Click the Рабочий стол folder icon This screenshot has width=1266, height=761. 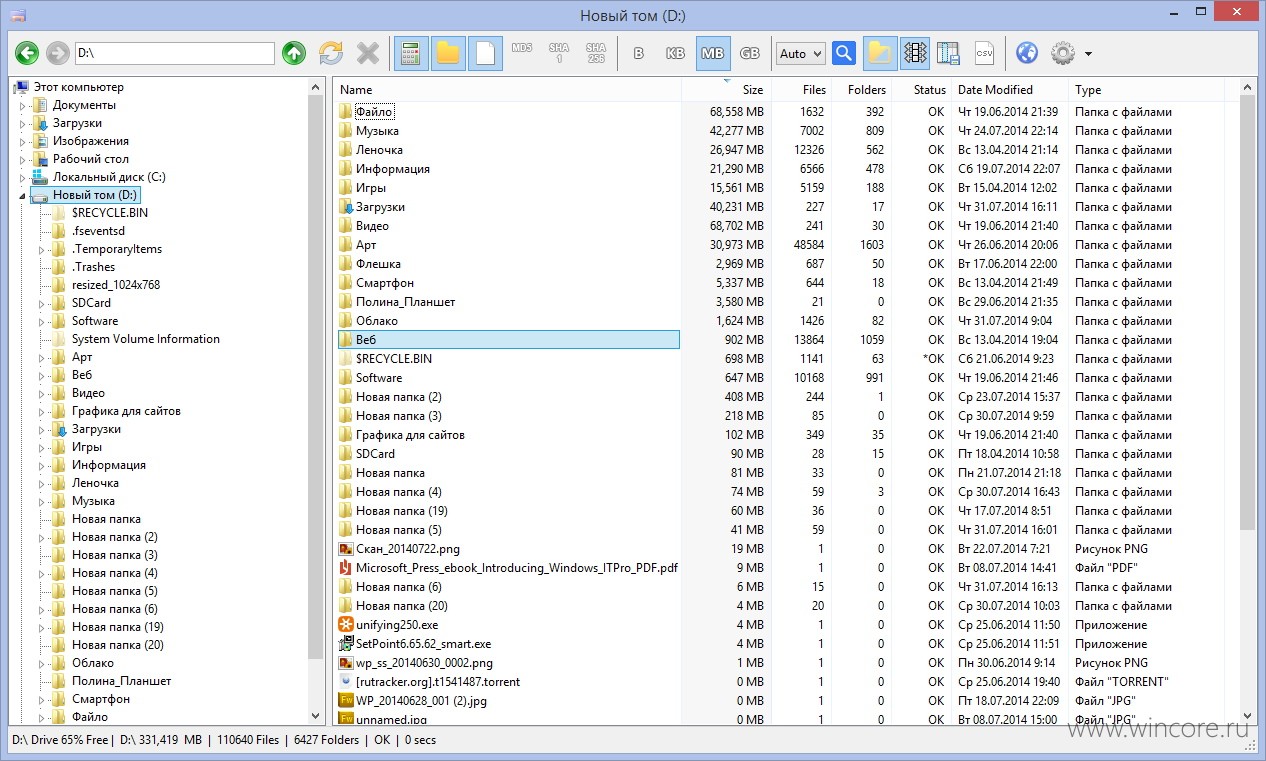(41, 159)
